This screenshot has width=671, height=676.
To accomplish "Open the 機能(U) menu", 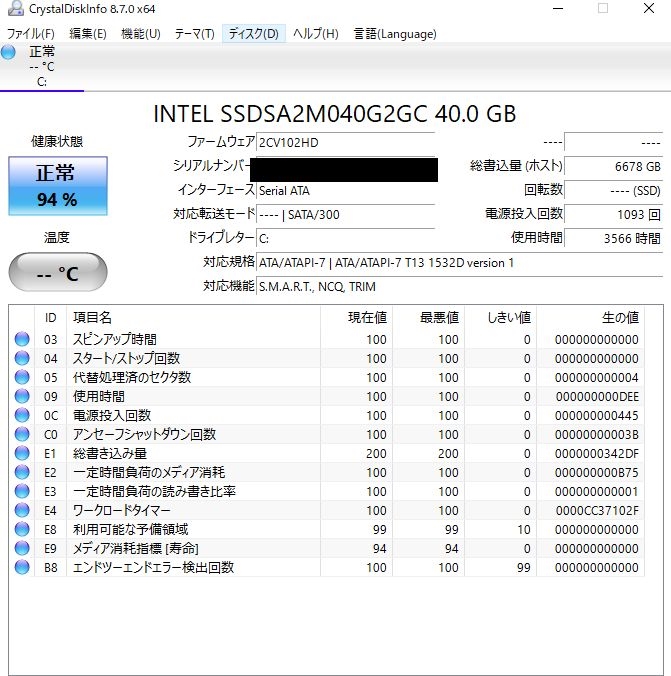I will (x=141, y=34).
